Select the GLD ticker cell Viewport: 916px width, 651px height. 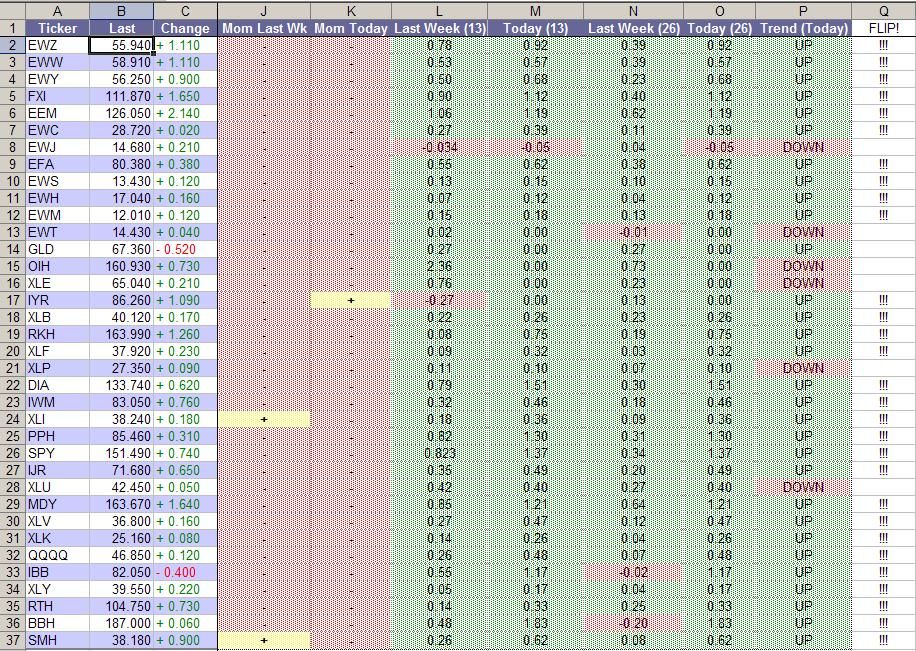(x=57, y=249)
